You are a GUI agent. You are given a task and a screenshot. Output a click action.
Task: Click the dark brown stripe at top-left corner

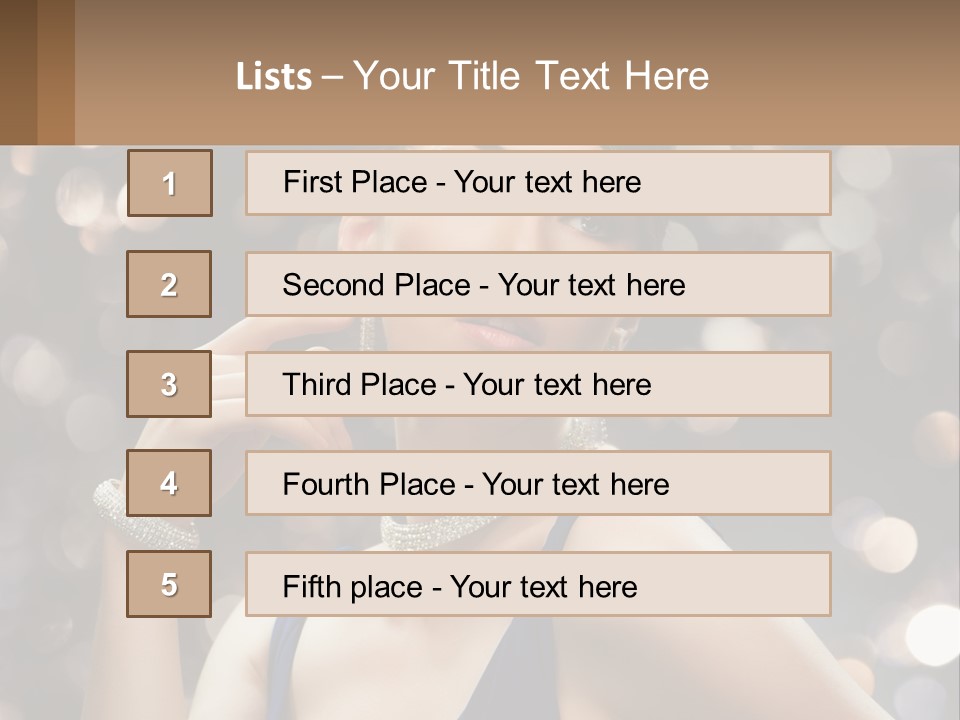[x=18, y=72]
